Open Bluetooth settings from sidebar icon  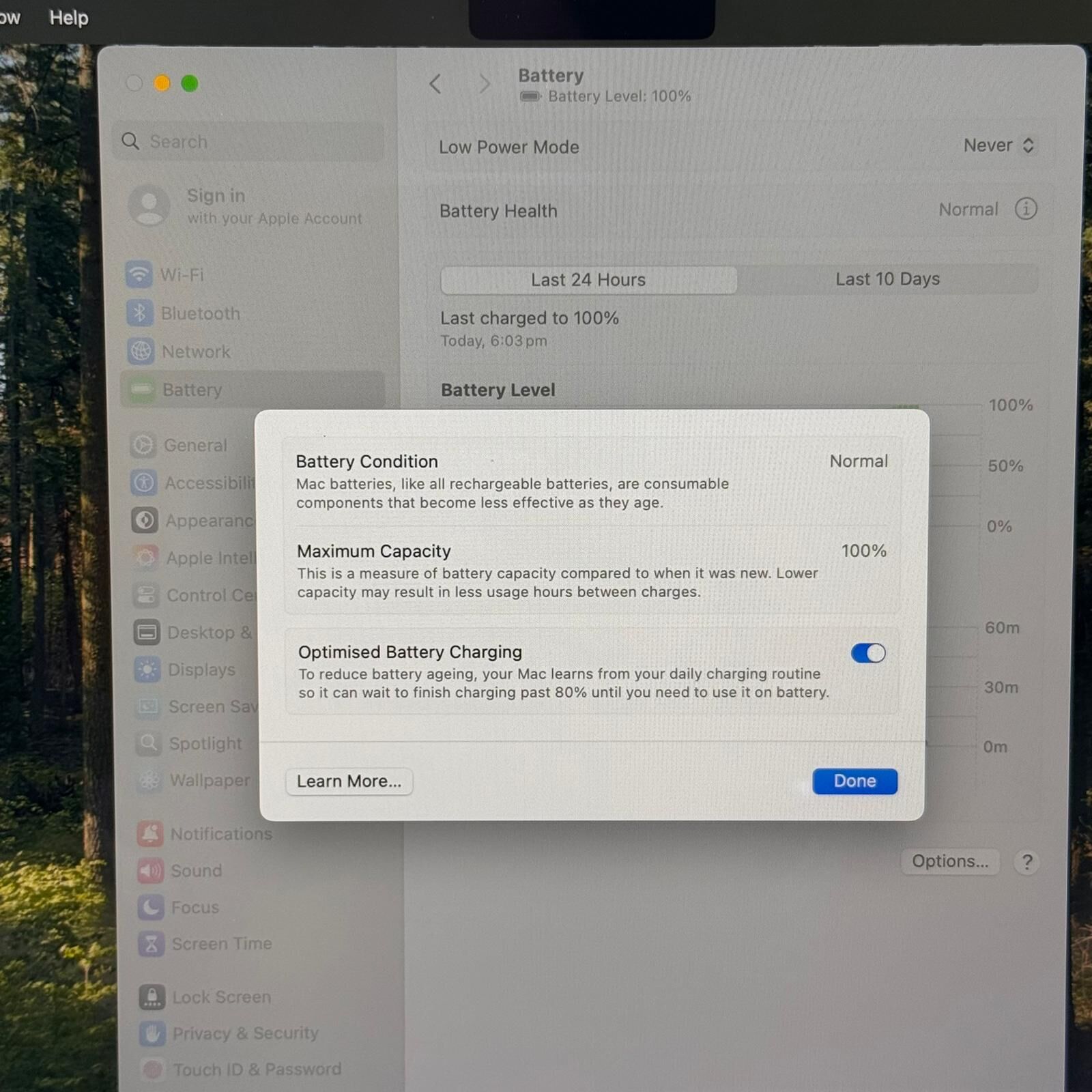point(139,313)
